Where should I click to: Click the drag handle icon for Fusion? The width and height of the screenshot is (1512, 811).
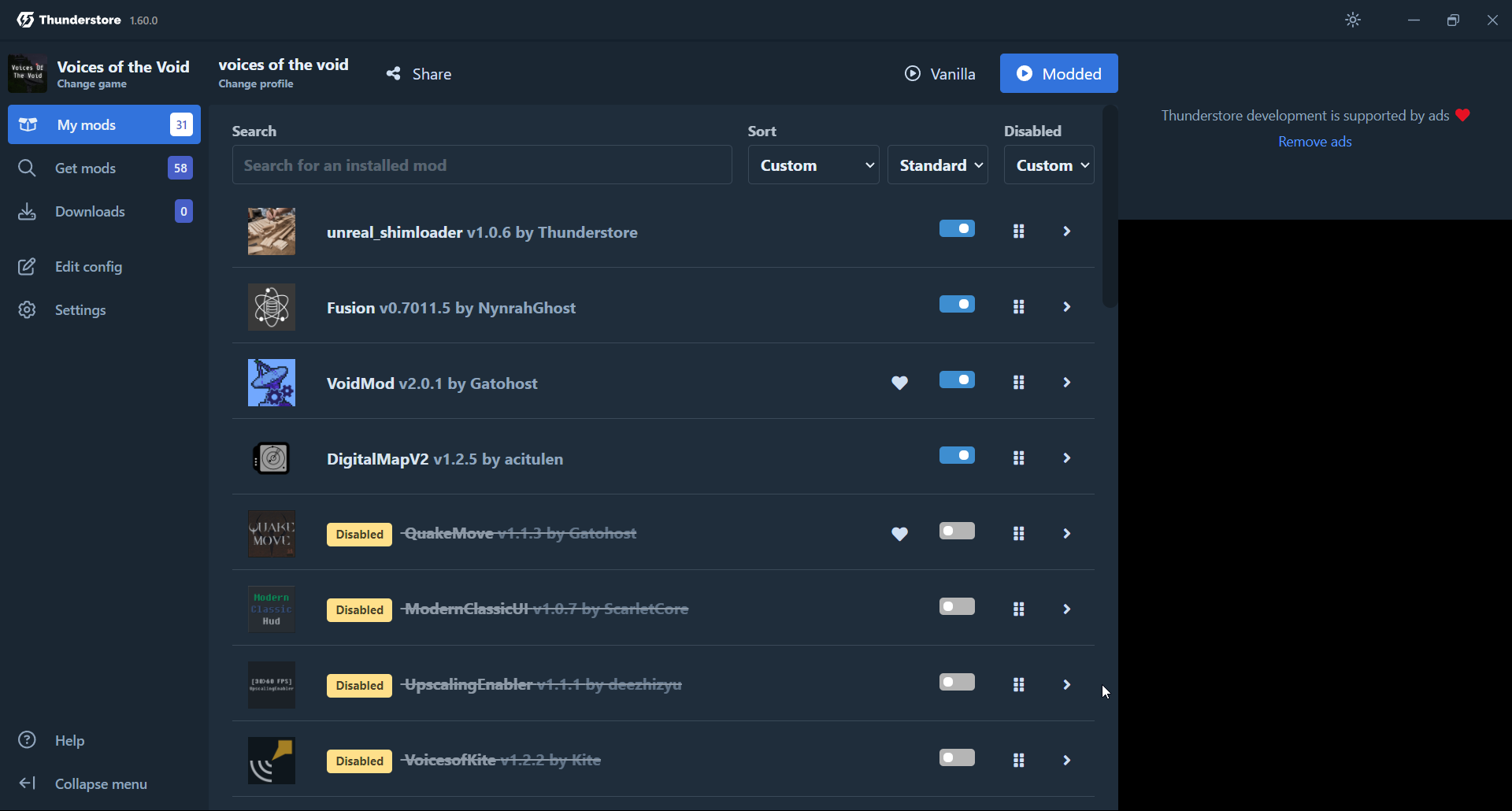(1019, 307)
